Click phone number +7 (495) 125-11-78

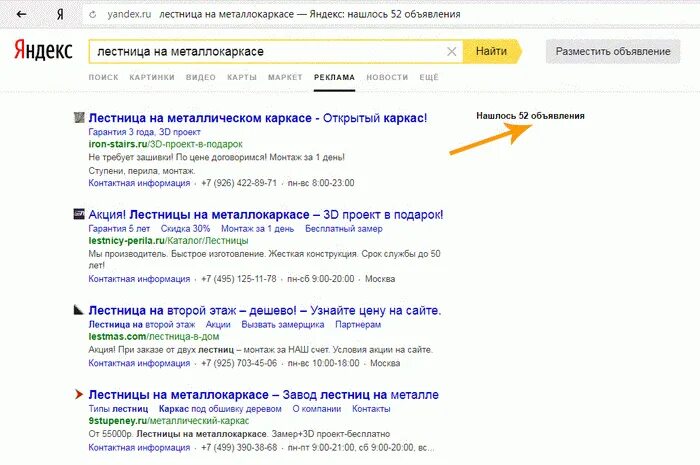pyautogui.click(x=239, y=279)
